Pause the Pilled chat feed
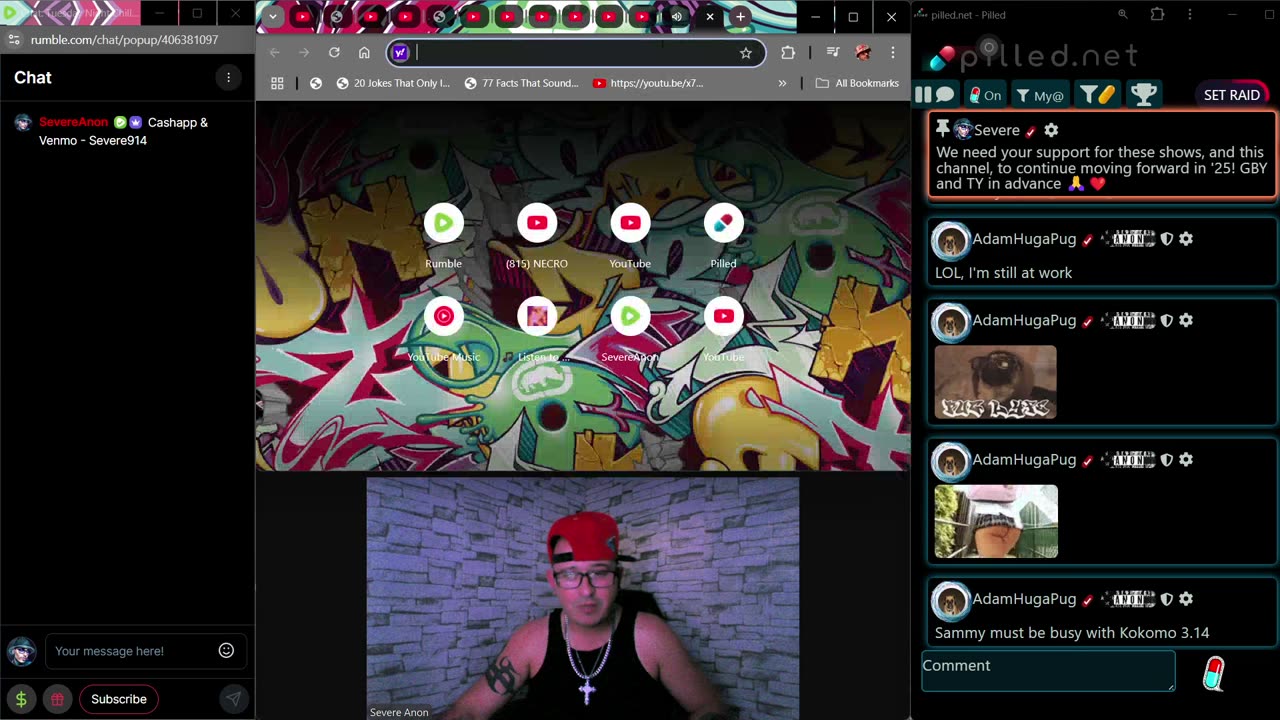Image resolution: width=1280 pixels, height=720 pixels. (922, 95)
